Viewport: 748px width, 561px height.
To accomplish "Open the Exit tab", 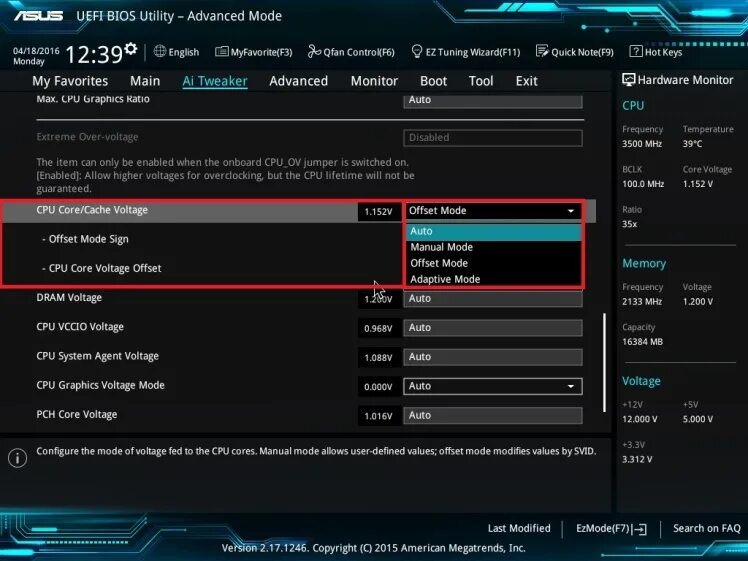I will 527,81.
